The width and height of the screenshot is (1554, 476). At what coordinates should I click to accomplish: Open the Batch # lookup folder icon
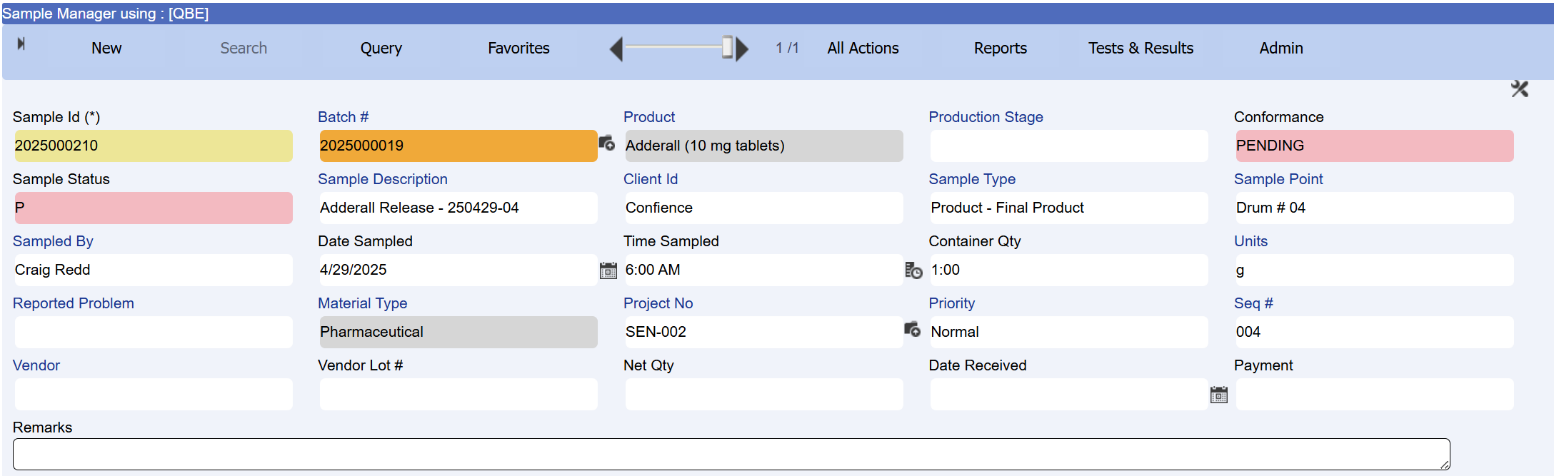606,145
